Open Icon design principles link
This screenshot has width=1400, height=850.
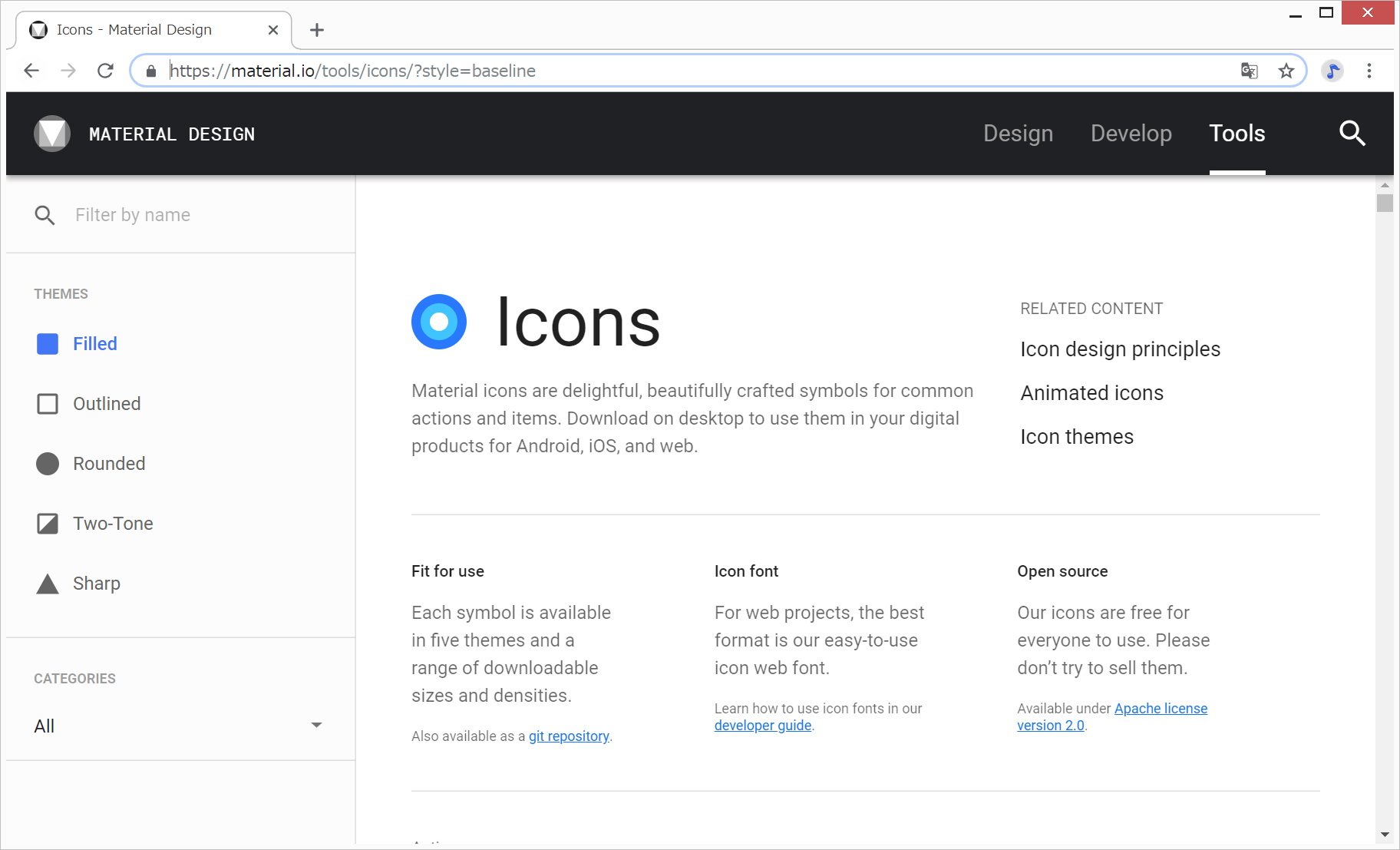pos(1120,349)
